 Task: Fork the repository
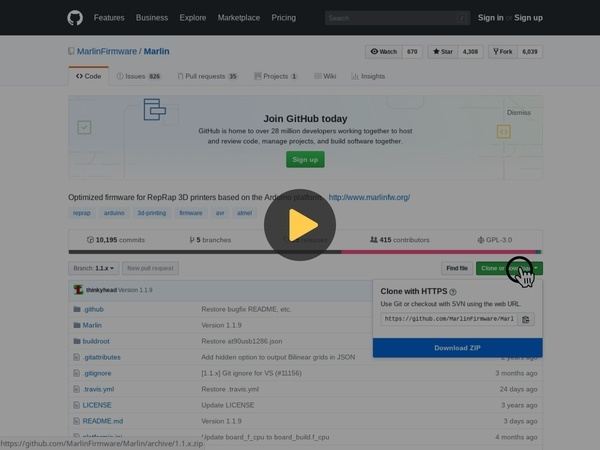pos(503,52)
